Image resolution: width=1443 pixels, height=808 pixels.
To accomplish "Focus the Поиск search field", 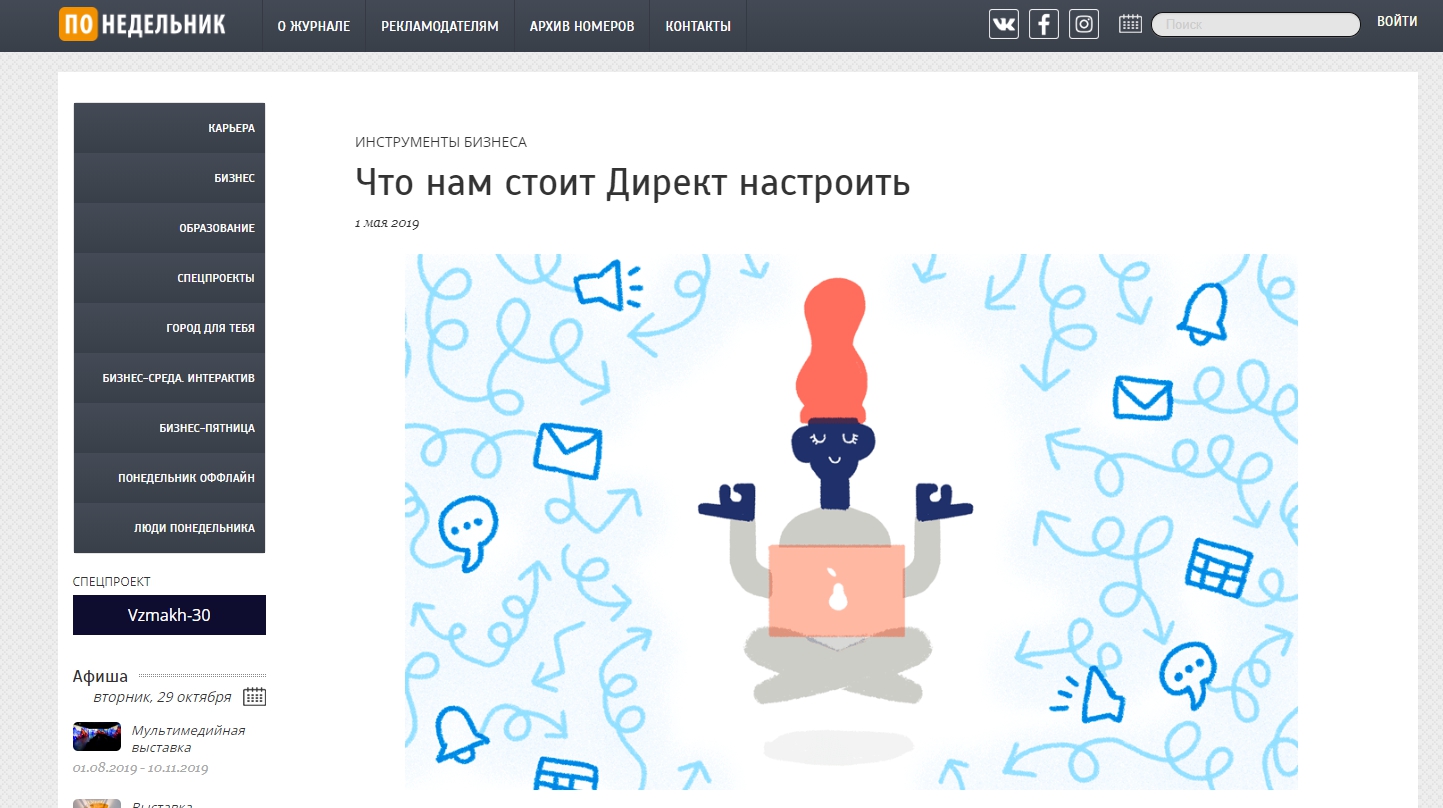I will point(1255,25).
